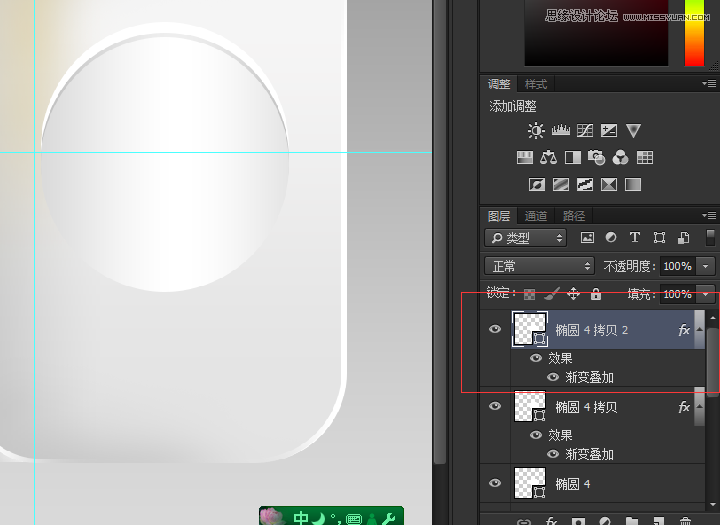Filter layers by smart objects

(x=683, y=237)
